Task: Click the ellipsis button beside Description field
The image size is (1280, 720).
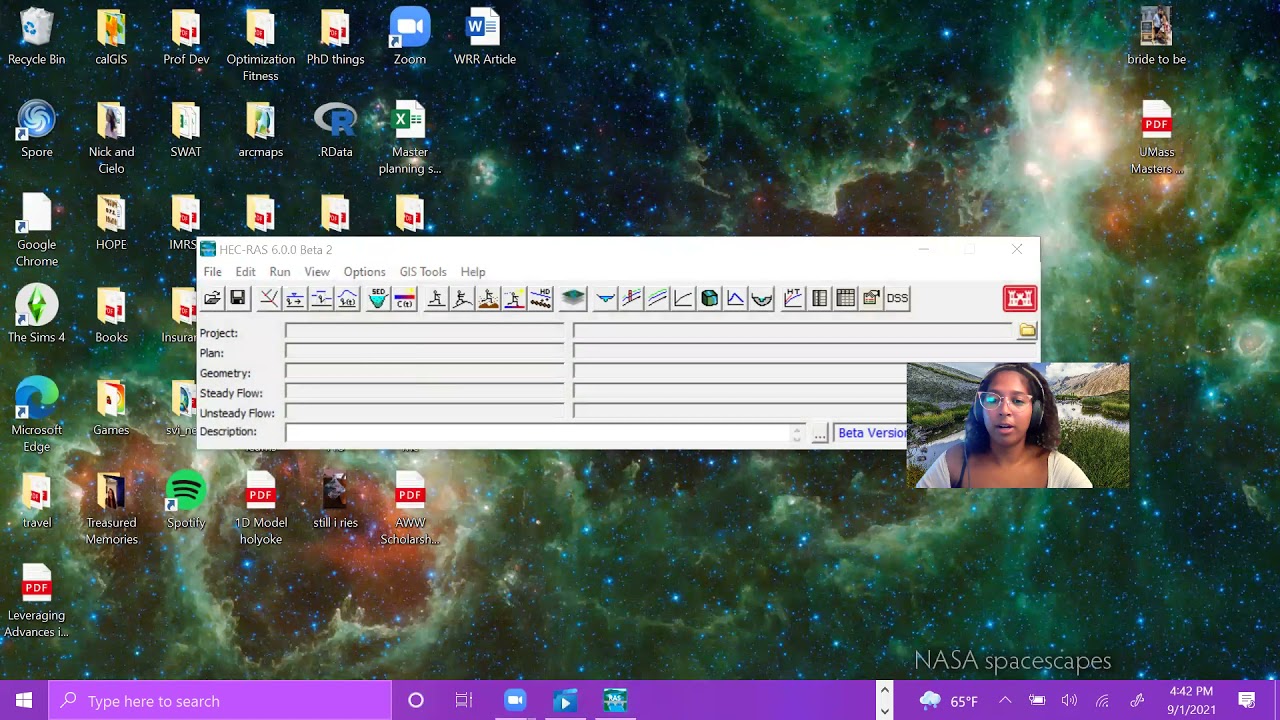Action: click(820, 433)
